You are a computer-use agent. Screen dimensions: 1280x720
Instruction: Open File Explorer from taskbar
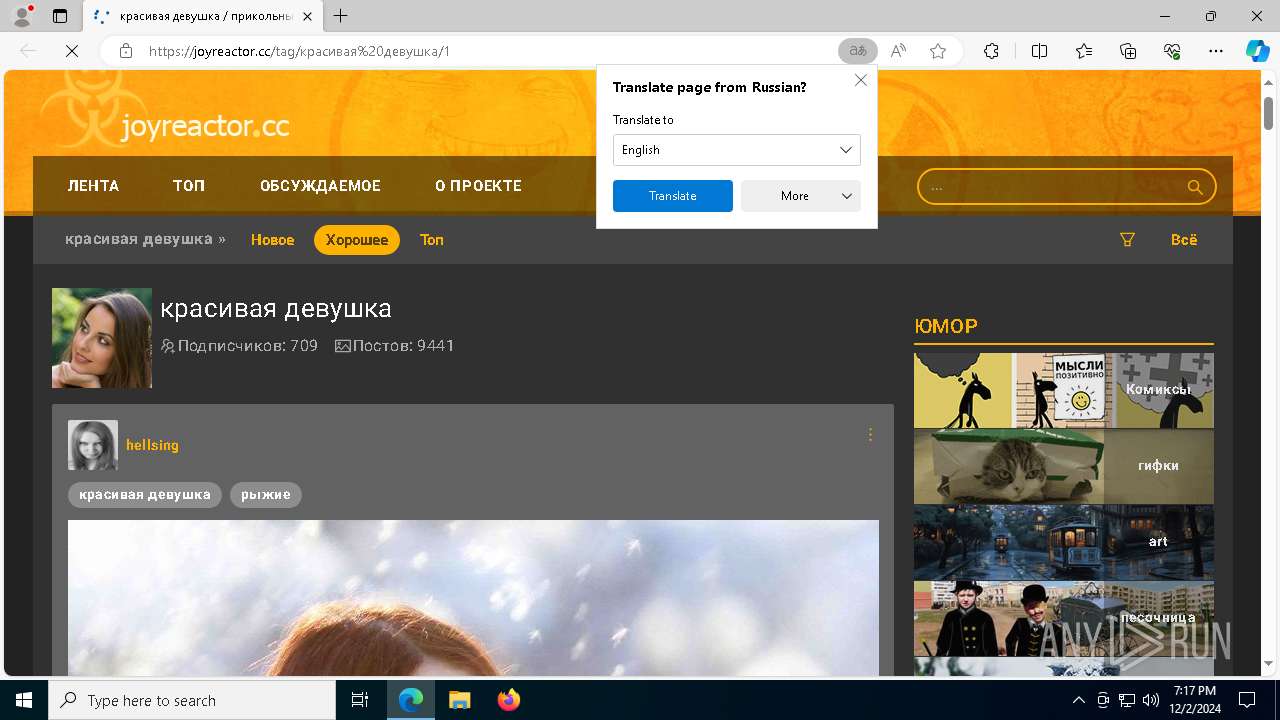click(x=459, y=700)
